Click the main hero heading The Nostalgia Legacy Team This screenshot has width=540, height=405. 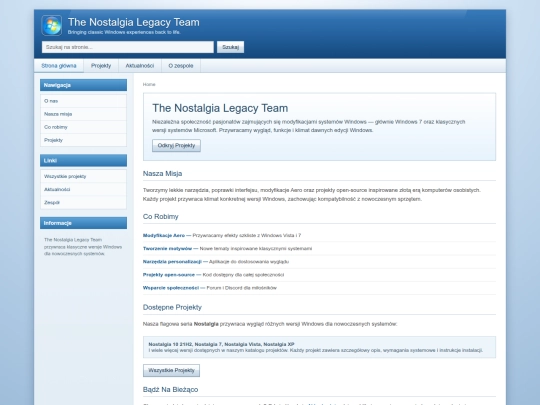[220, 108]
